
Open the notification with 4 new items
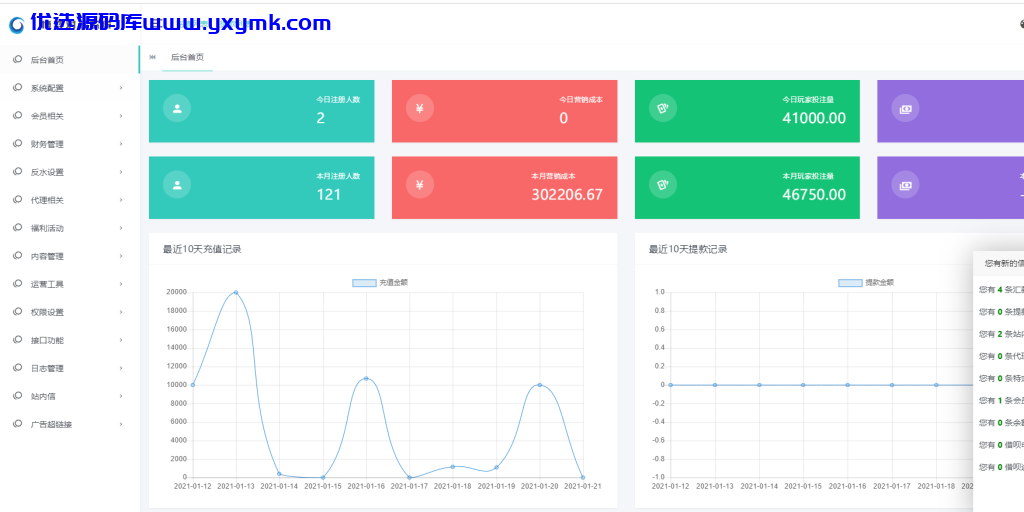pyautogui.click(x=1001, y=289)
